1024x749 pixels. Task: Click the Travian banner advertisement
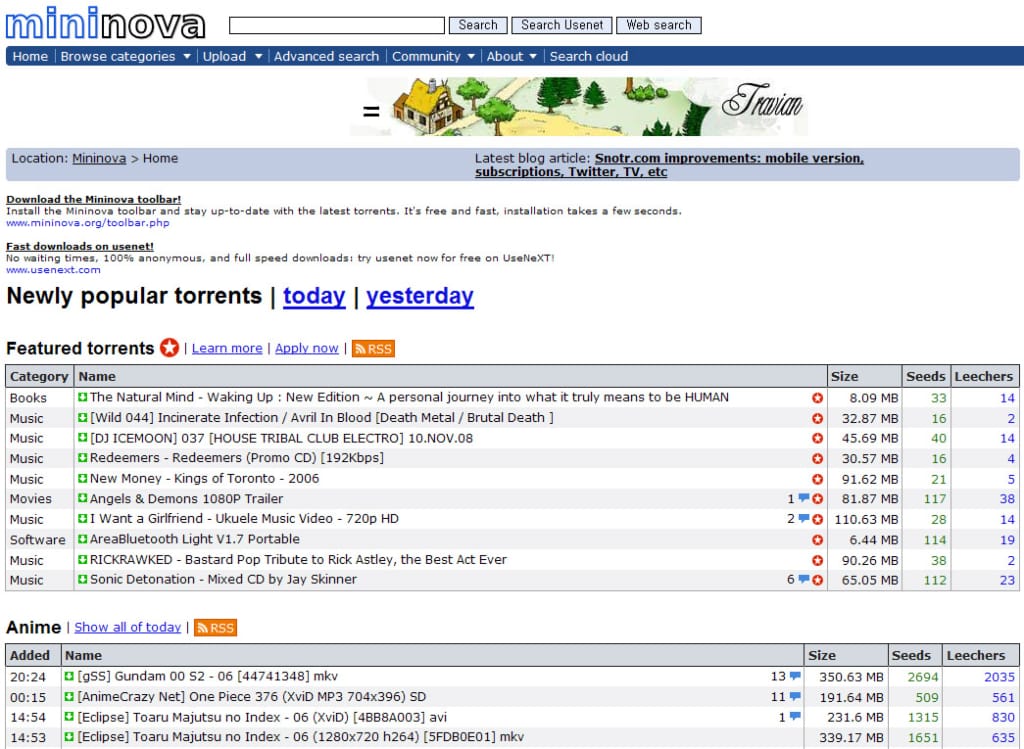tap(580, 106)
